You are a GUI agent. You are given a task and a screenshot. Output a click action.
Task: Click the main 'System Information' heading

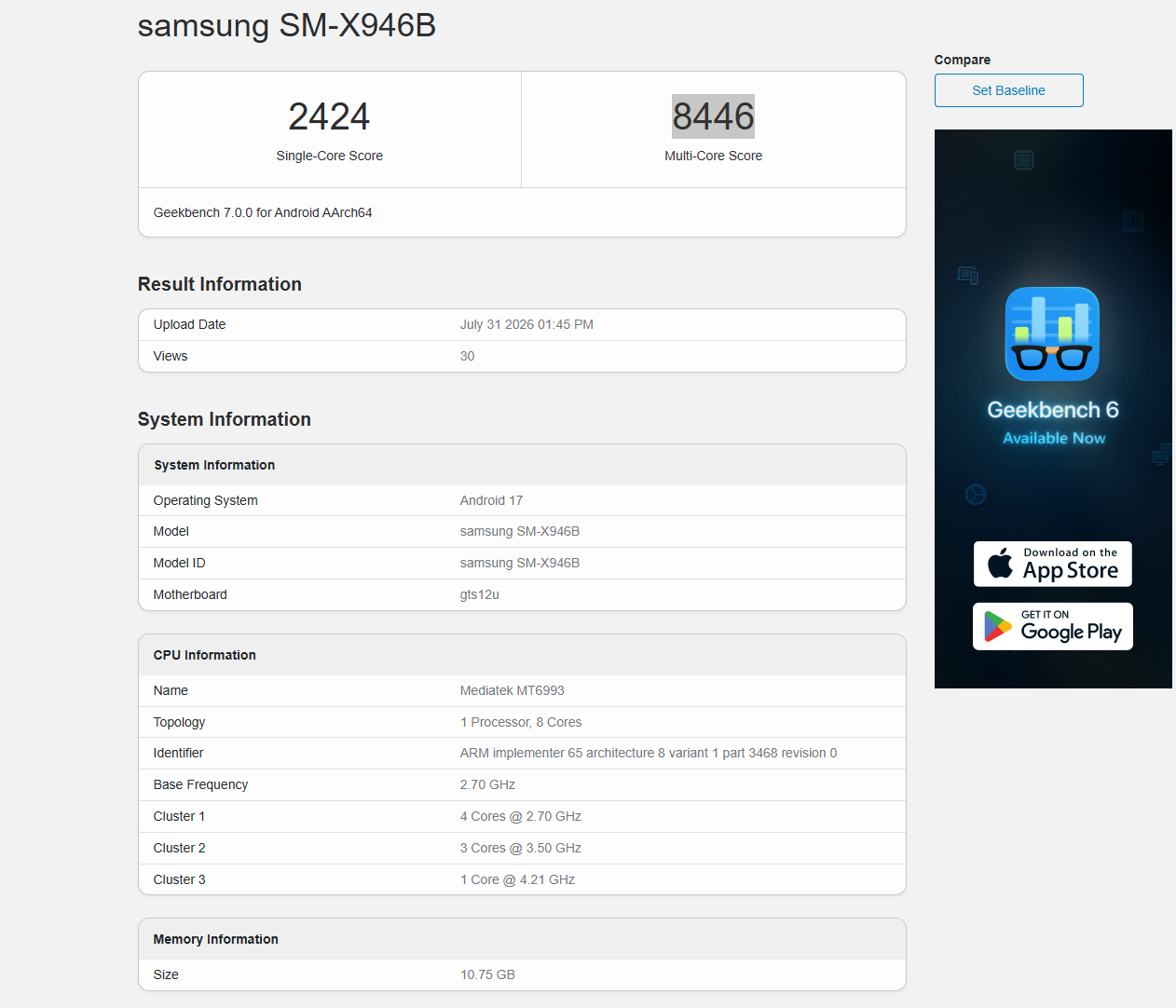click(x=225, y=419)
